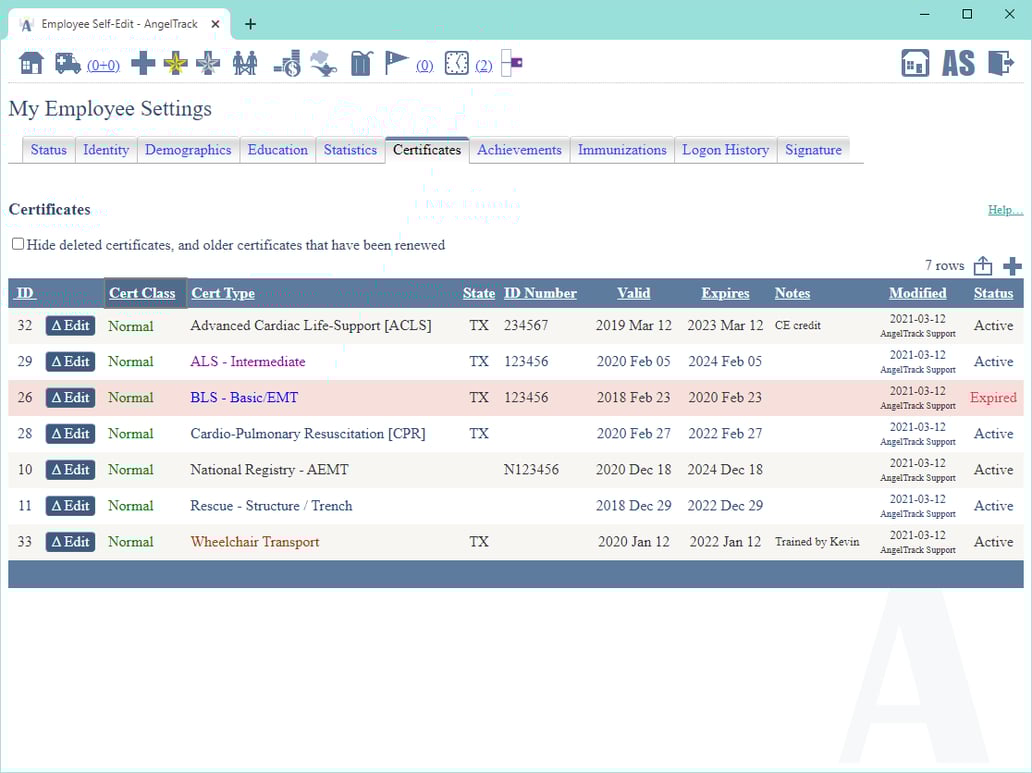Add a new certificate with the plus icon

pos(1012,265)
